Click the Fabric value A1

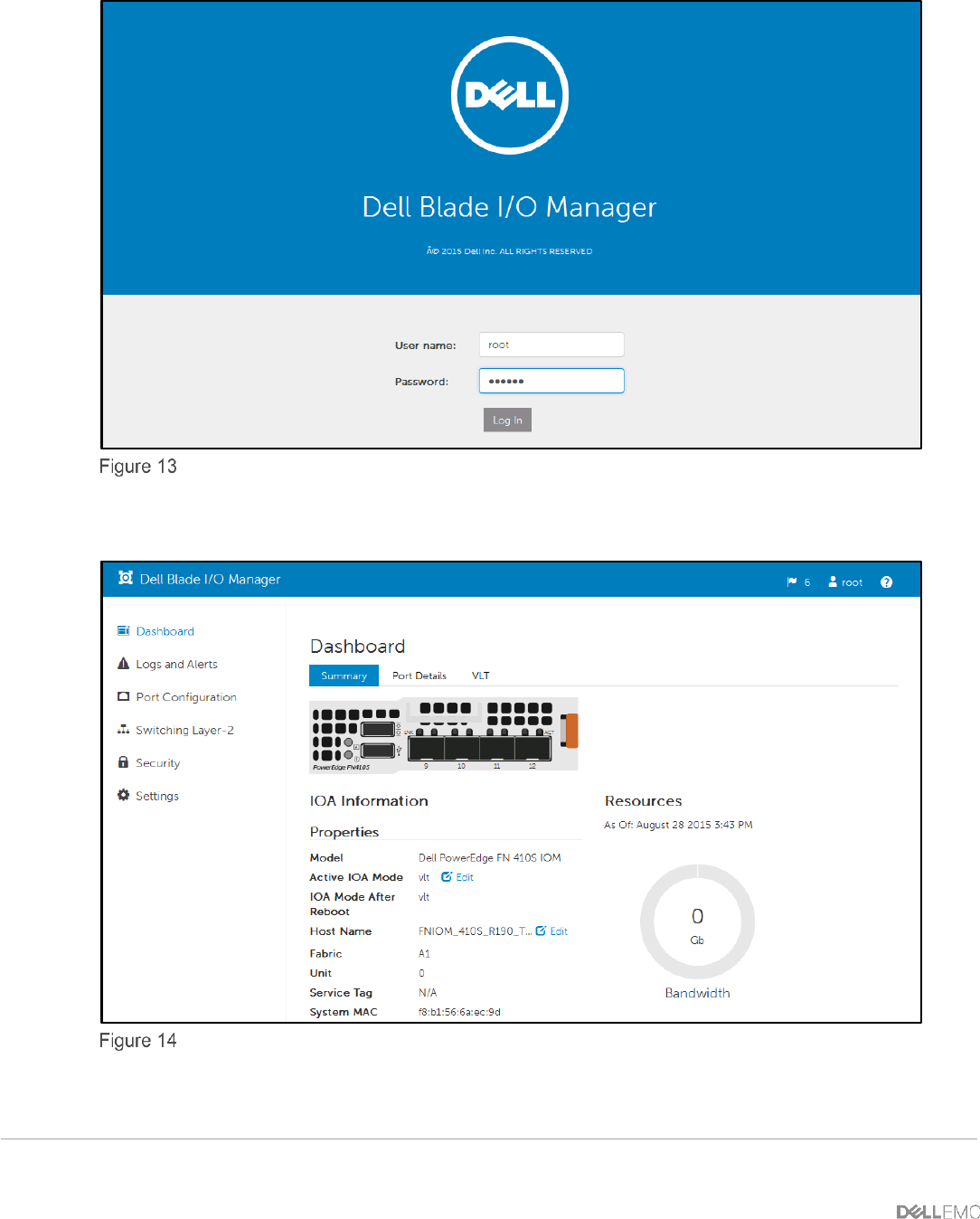pyautogui.click(x=424, y=953)
